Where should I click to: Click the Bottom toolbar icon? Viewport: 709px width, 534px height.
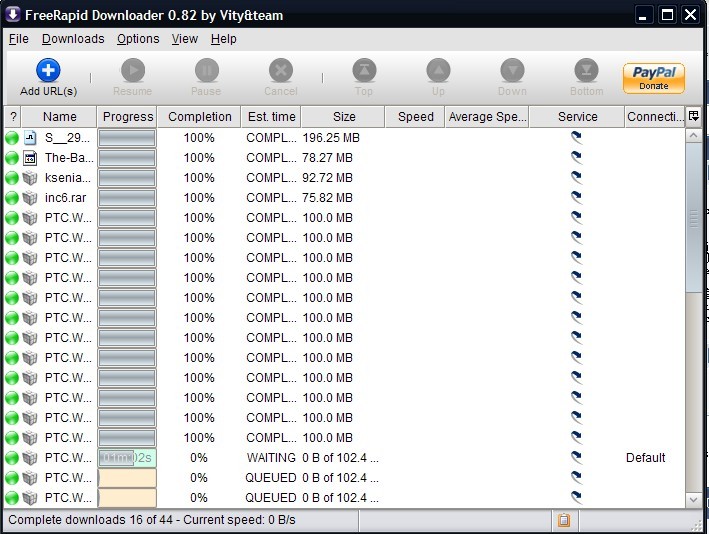tap(586, 71)
